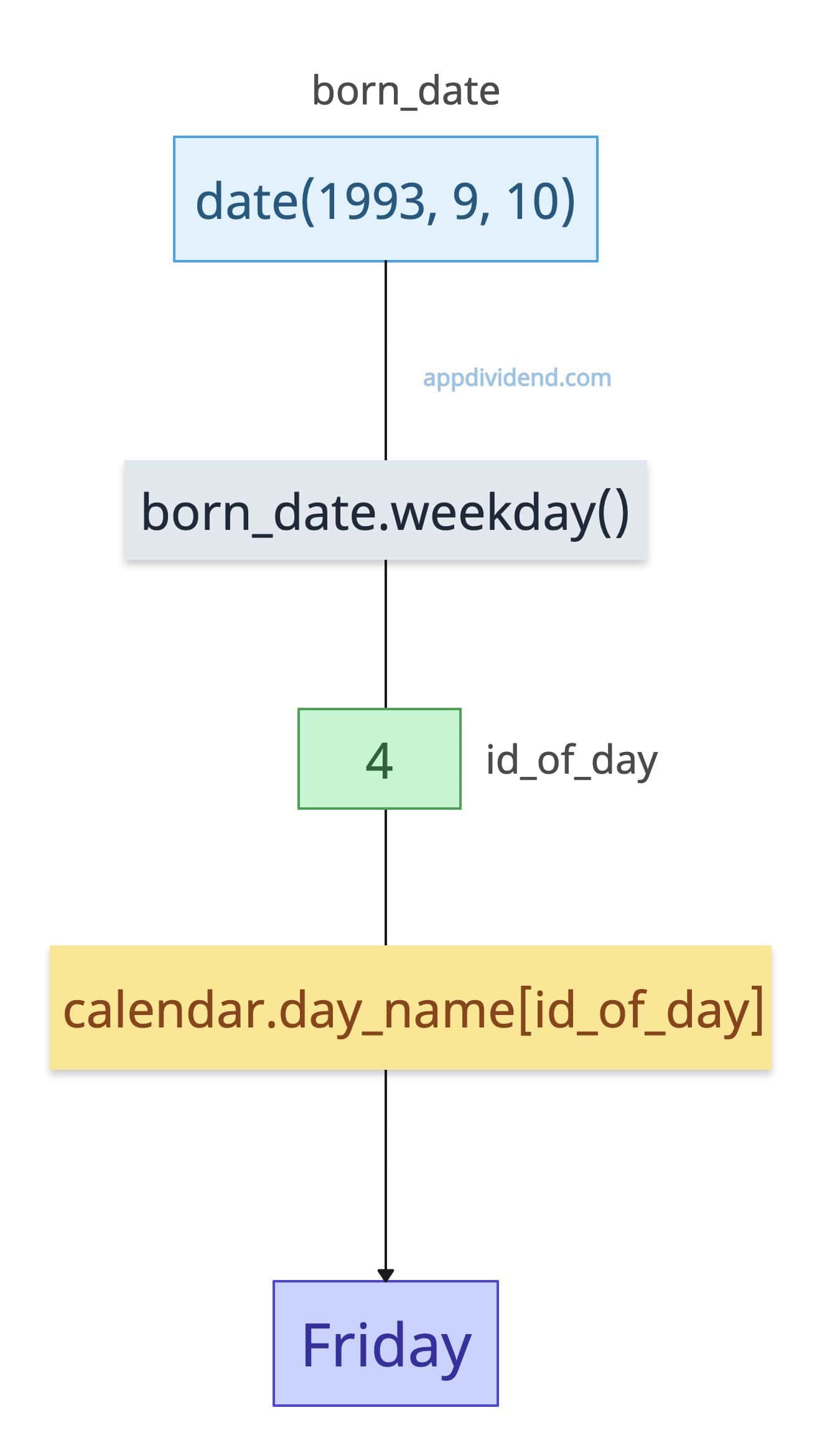Click connector line below the yellow calendar box
The width and height of the screenshot is (822, 1456).
click(x=386, y=1169)
